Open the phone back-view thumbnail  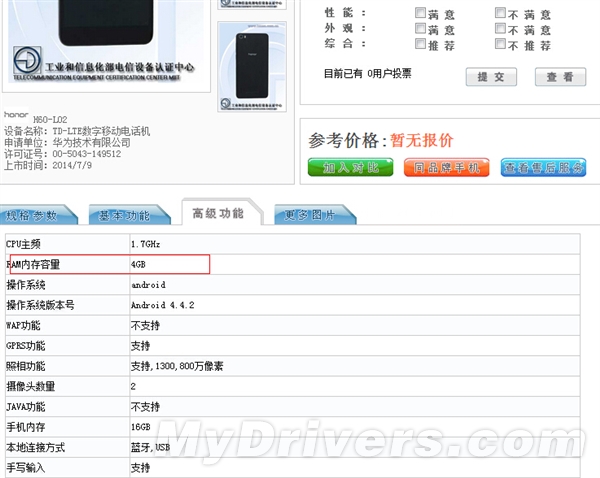pos(252,67)
